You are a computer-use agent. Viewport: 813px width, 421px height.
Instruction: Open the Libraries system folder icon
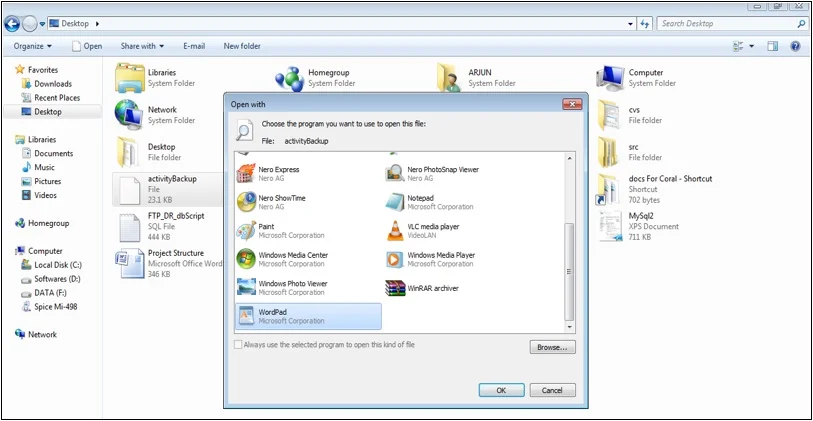(x=130, y=78)
